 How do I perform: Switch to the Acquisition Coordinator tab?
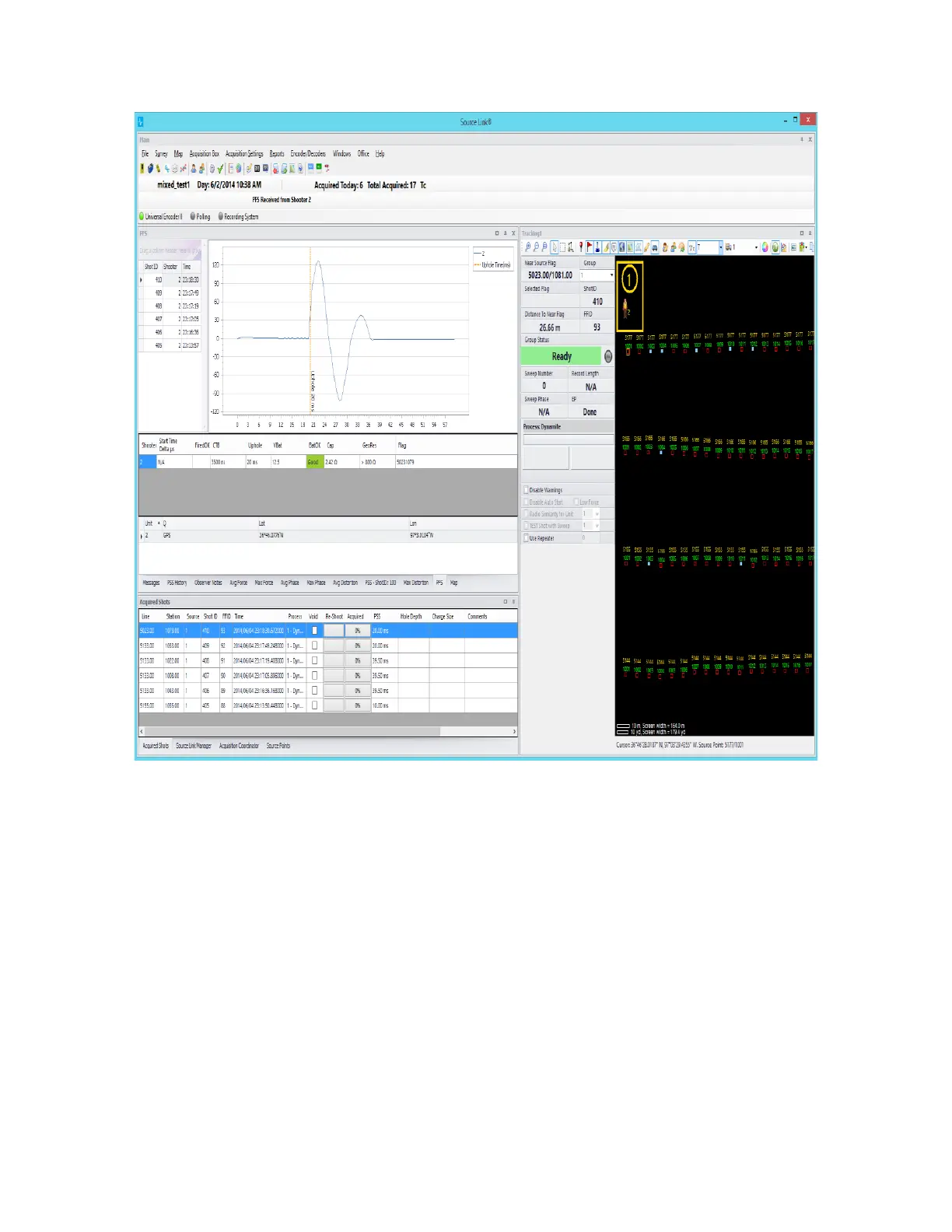239,746
